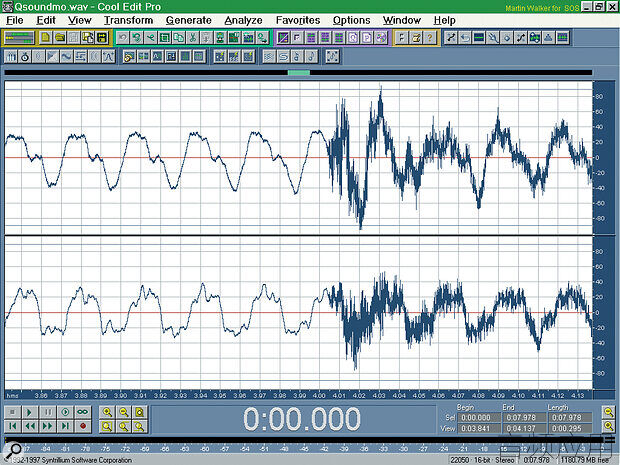Click the Open file folder icon
The width and height of the screenshot is (620, 465).
click(60, 38)
